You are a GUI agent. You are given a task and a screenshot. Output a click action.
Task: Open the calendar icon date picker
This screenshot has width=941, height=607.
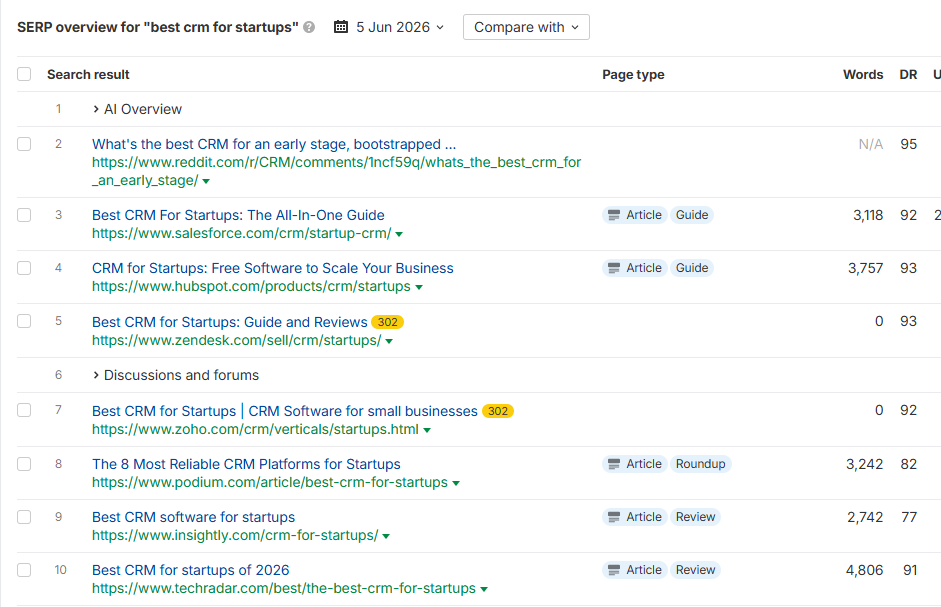[341, 27]
